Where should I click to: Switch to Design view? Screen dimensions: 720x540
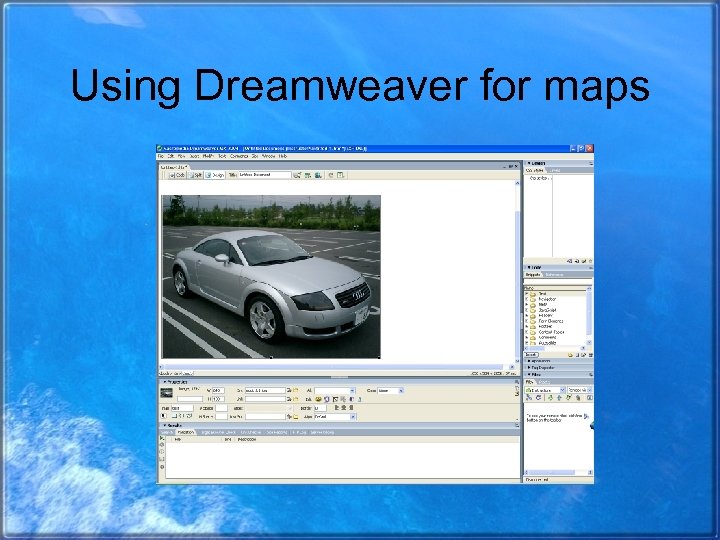tap(215, 175)
